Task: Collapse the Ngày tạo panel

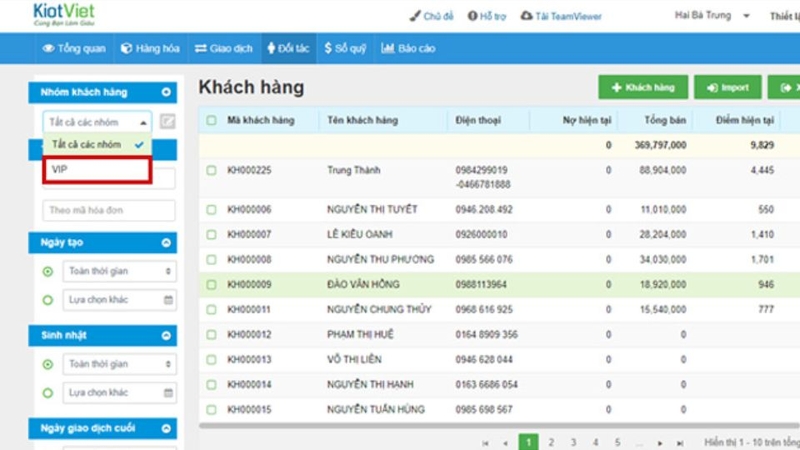Action: [166, 243]
